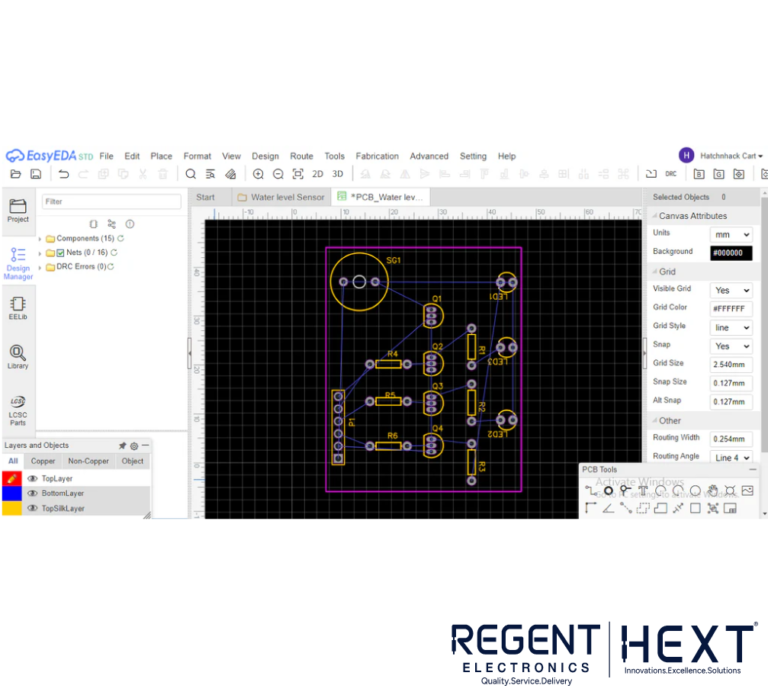
Task: Open the Project sidebar panel
Action: tap(18, 211)
